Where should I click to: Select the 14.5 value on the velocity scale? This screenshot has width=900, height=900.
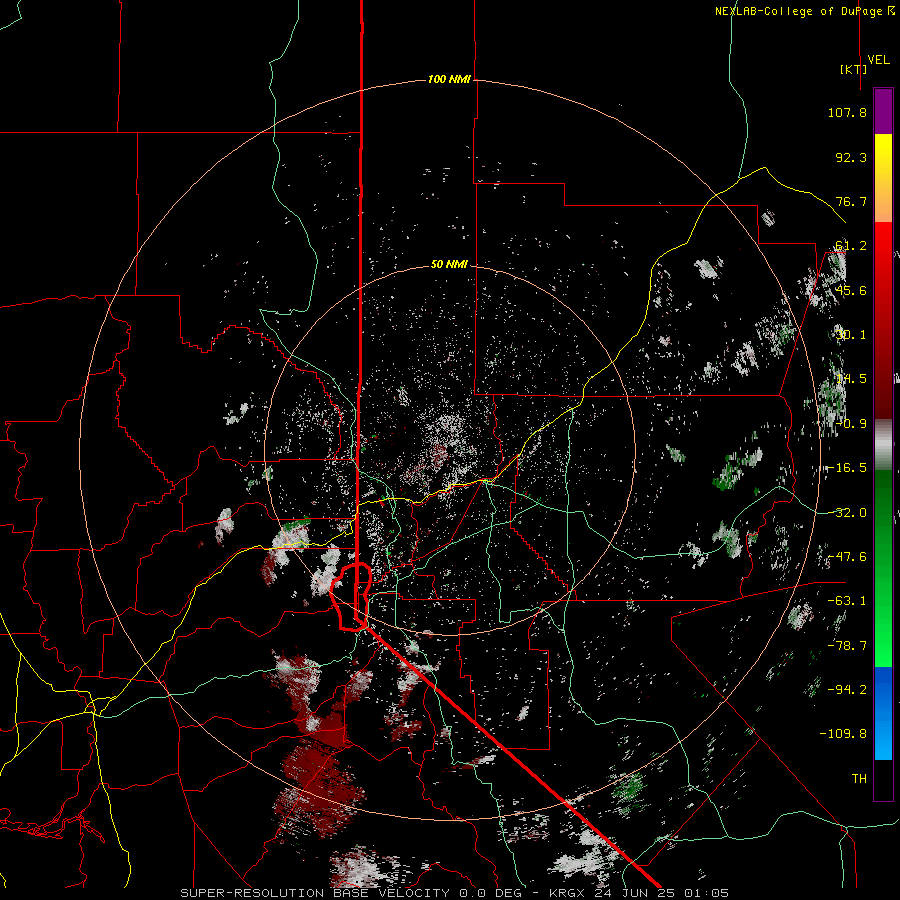point(851,379)
